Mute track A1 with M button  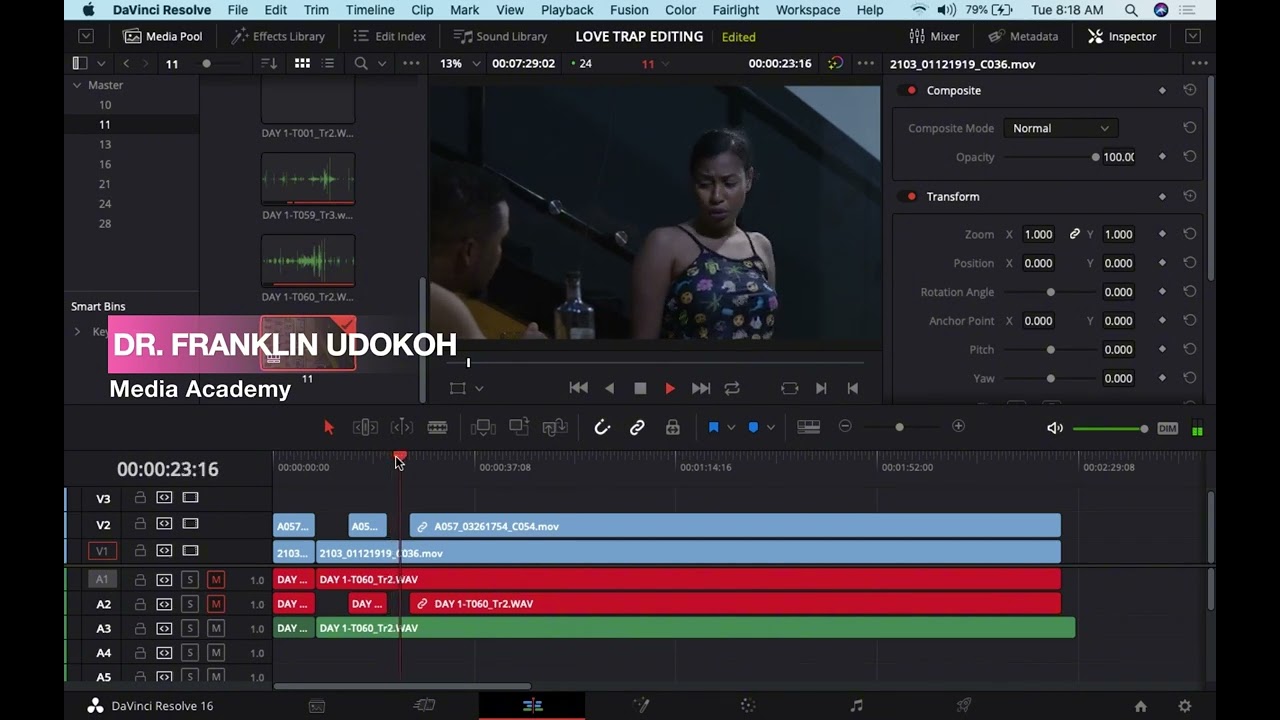click(x=216, y=579)
